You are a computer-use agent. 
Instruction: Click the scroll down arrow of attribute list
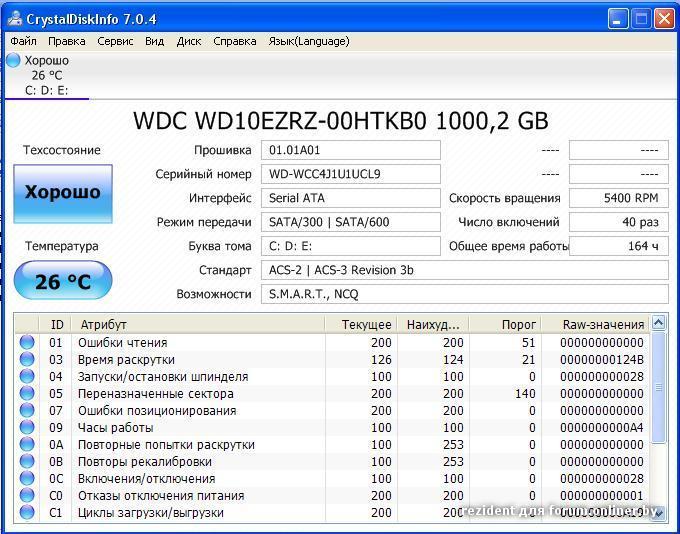(x=658, y=513)
